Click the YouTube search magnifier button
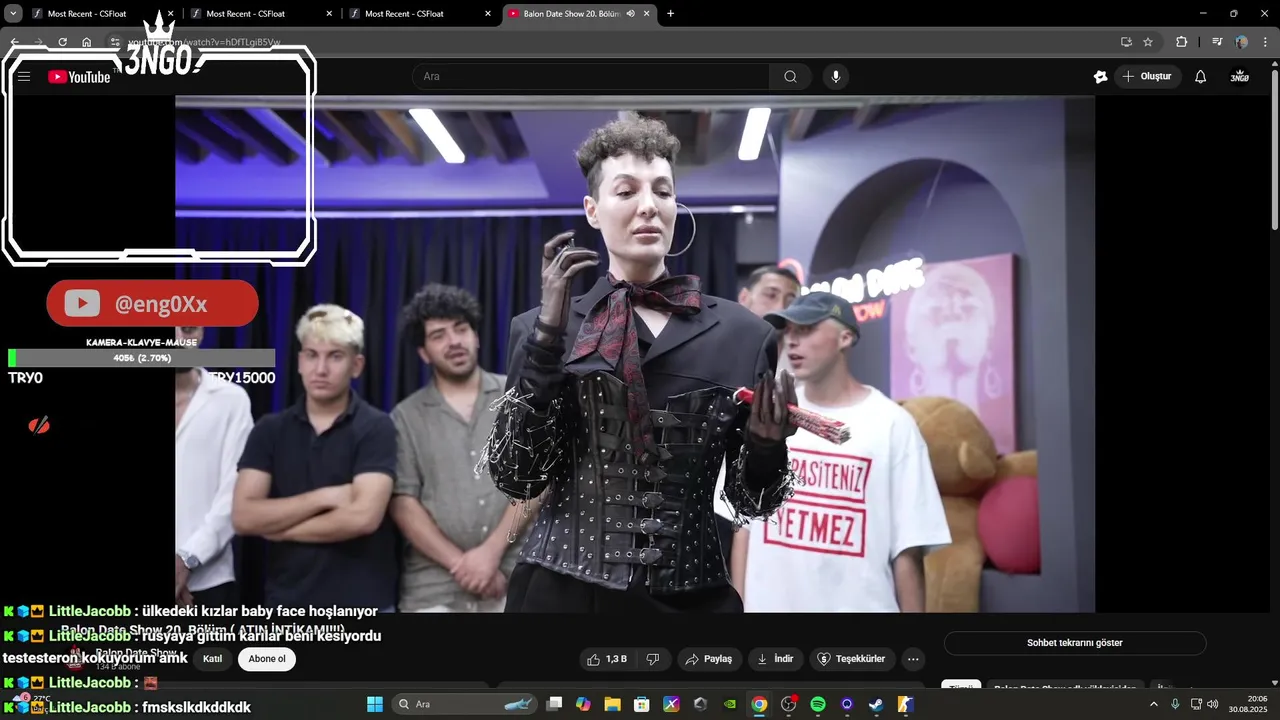Screen dimensions: 1280x720 coord(790,77)
